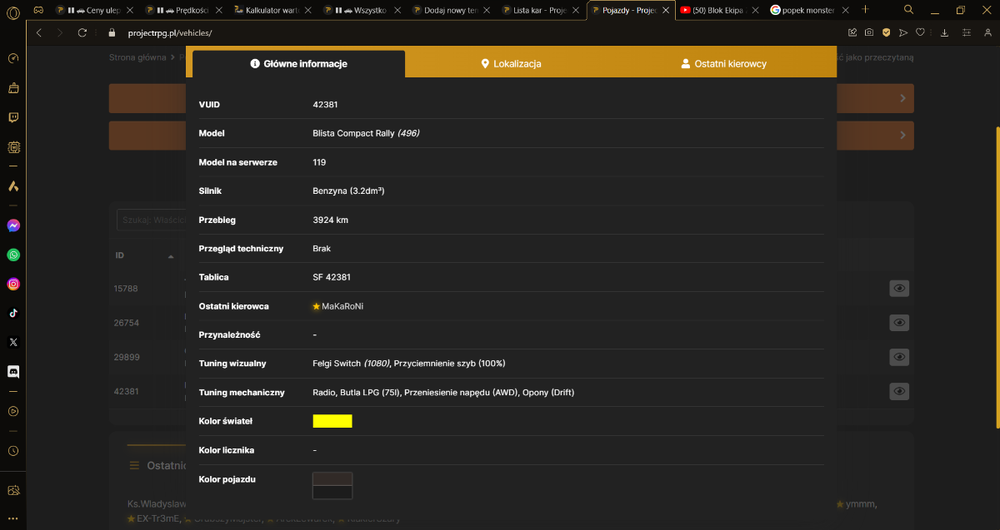Open browser downloads icon
Viewport: 1000px width, 530px height.
coord(945,33)
